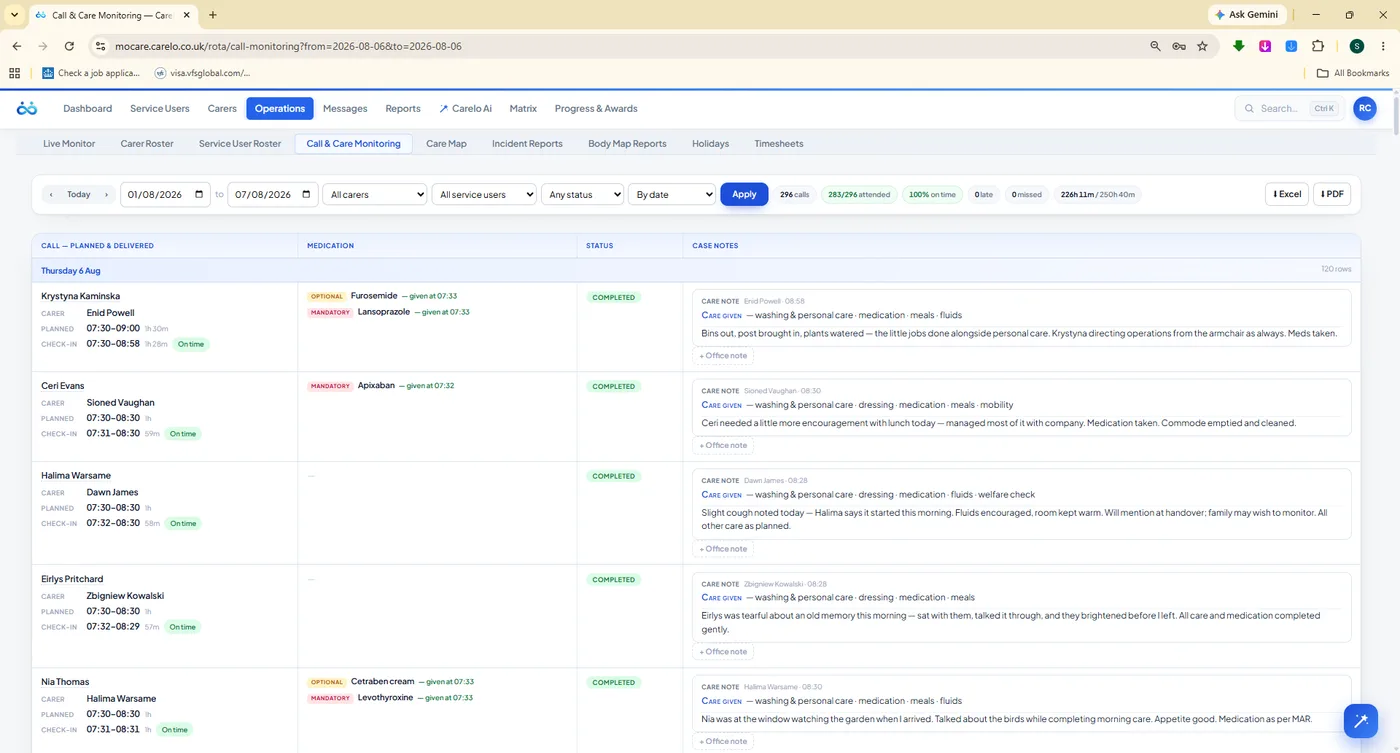Open the Chrome profile S avatar
Viewport: 1400px width, 753px height.
pos(1356,46)
